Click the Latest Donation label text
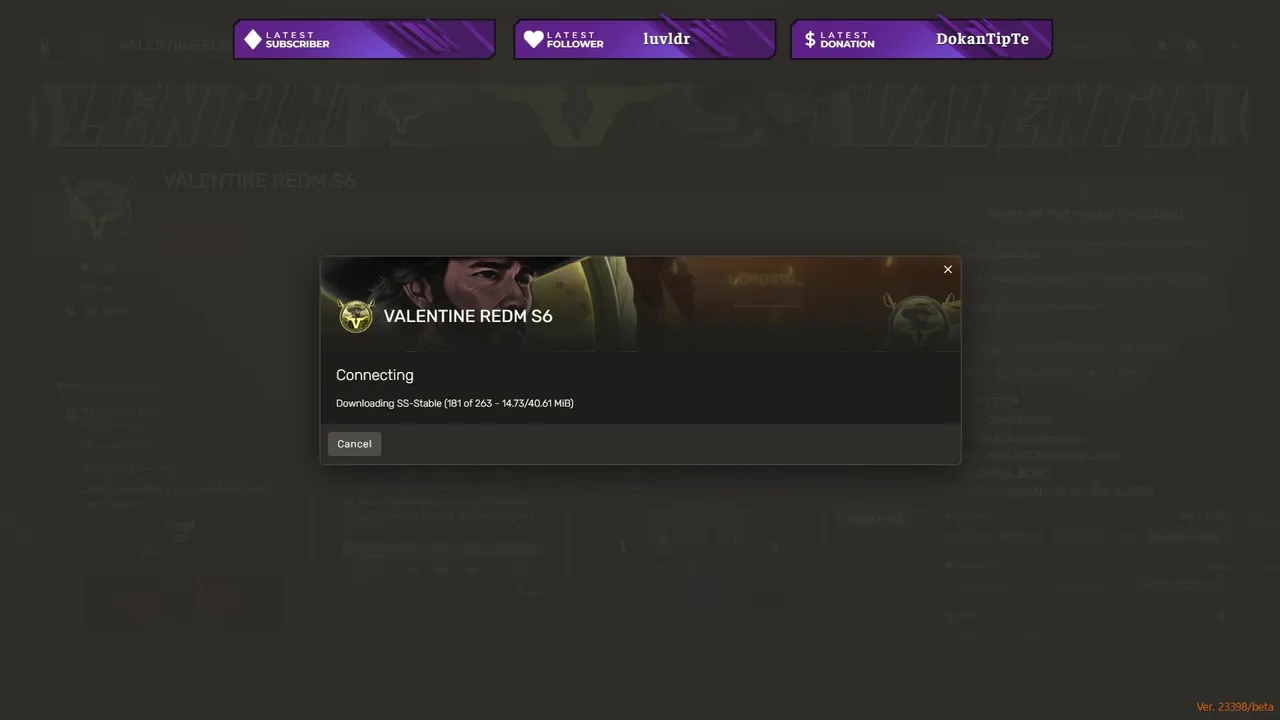1280x720 pixels. click(847, 39)
